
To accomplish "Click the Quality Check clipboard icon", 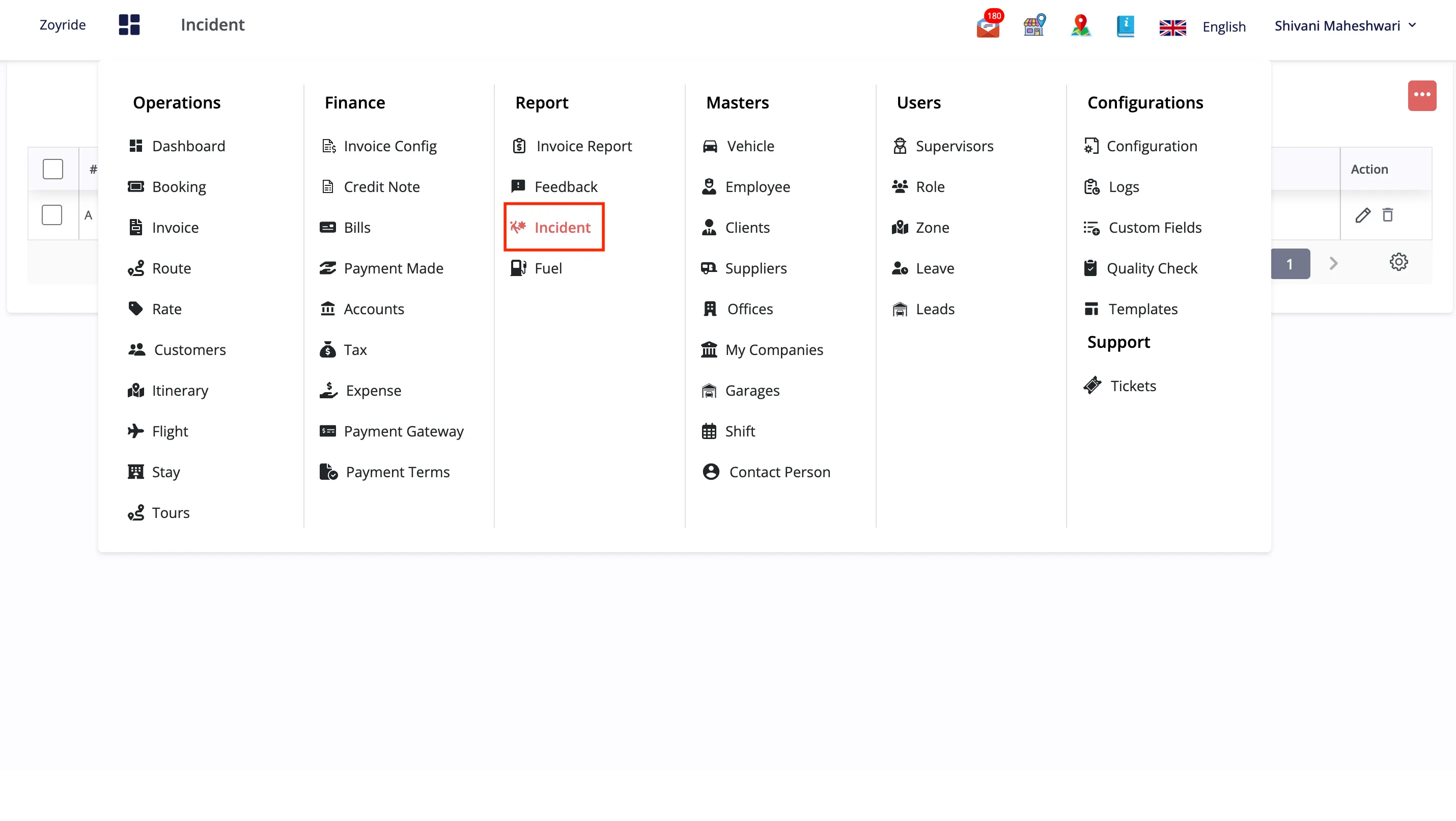I will (1091, 268).
